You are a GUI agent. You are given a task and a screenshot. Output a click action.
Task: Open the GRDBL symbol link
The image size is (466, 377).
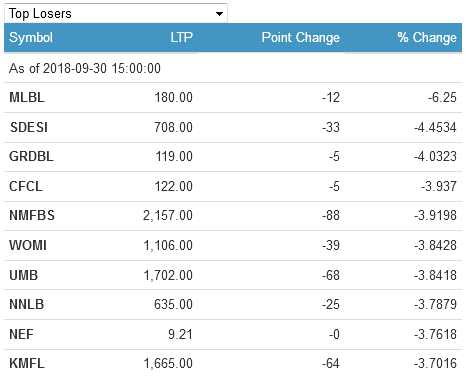click(x=31, y=156)
